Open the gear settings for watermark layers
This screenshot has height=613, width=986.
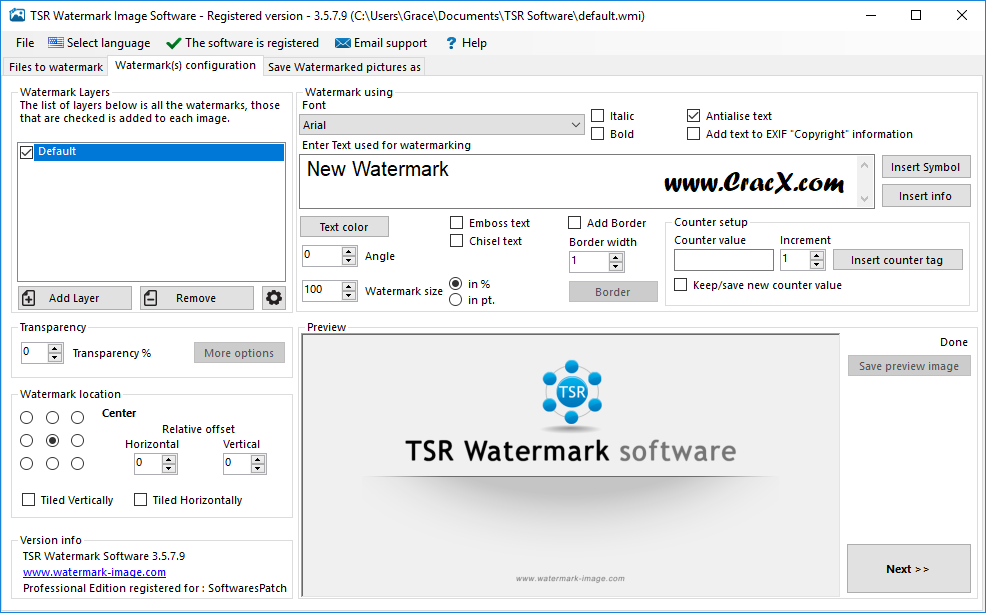pyautogui.click(x=274, y=297)
